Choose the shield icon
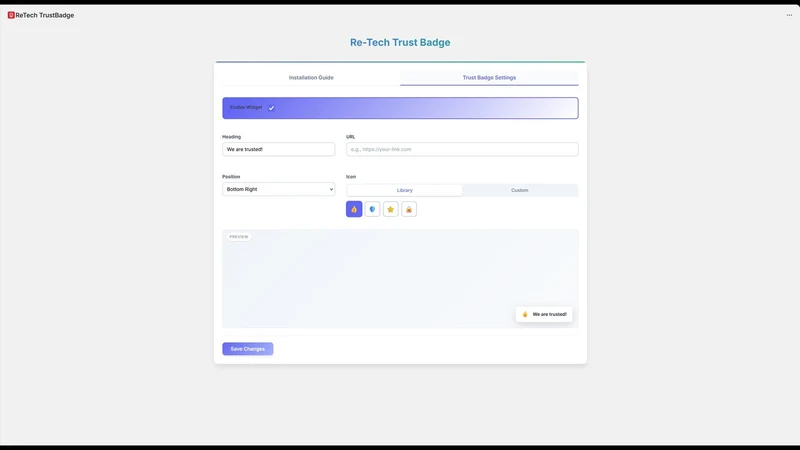Screen dimensions: 800x450 click(x=372, y=209)
